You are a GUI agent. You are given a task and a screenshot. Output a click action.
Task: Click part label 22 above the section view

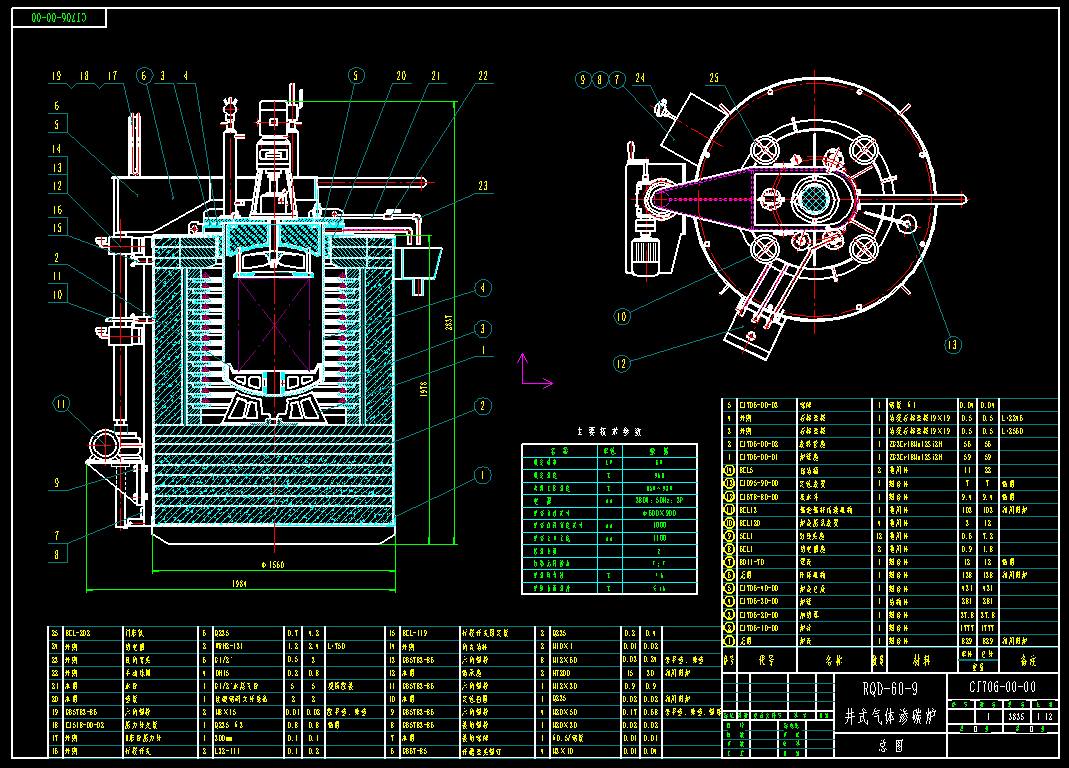pyautogui.click(x=483, y=76)
